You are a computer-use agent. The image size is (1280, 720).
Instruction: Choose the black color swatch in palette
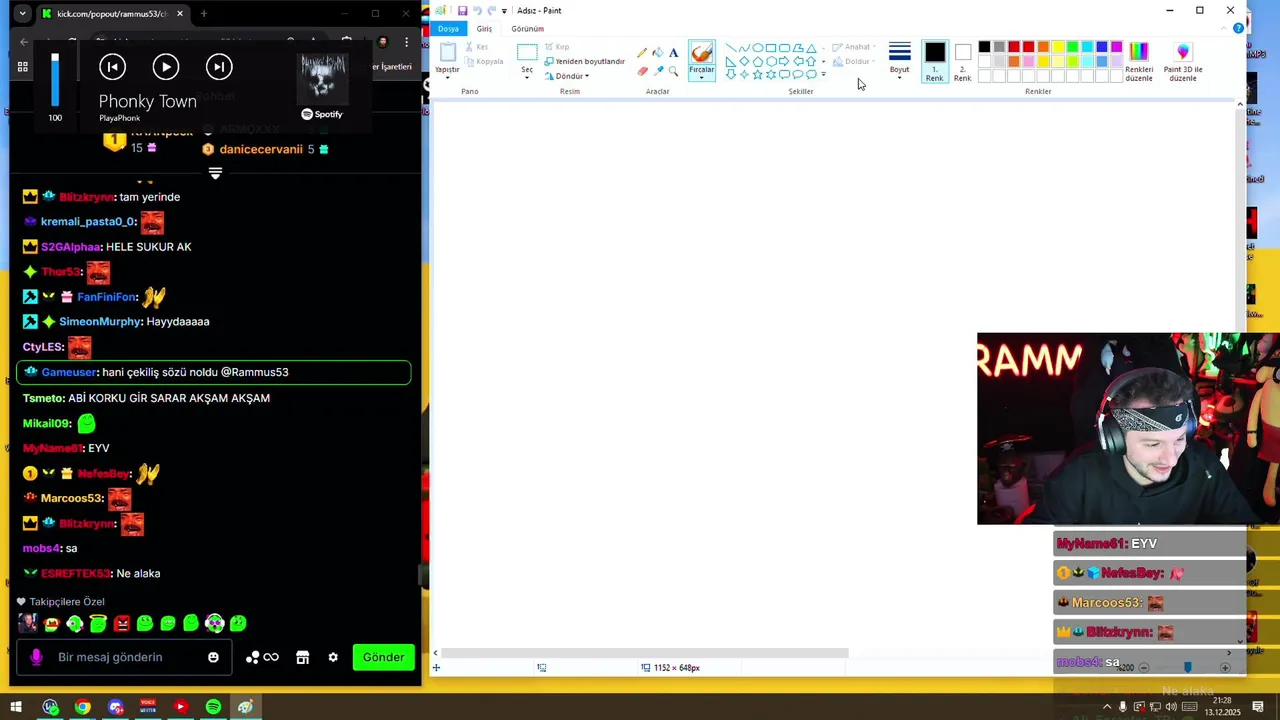984,47
